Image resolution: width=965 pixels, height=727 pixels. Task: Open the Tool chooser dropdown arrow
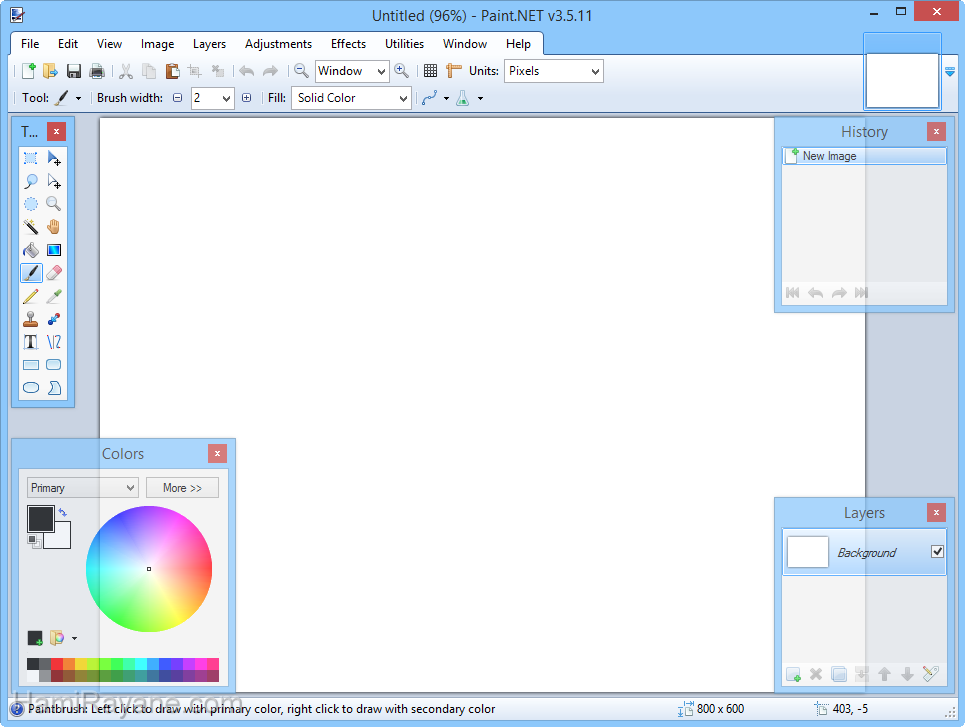click(x=78, y=98)
